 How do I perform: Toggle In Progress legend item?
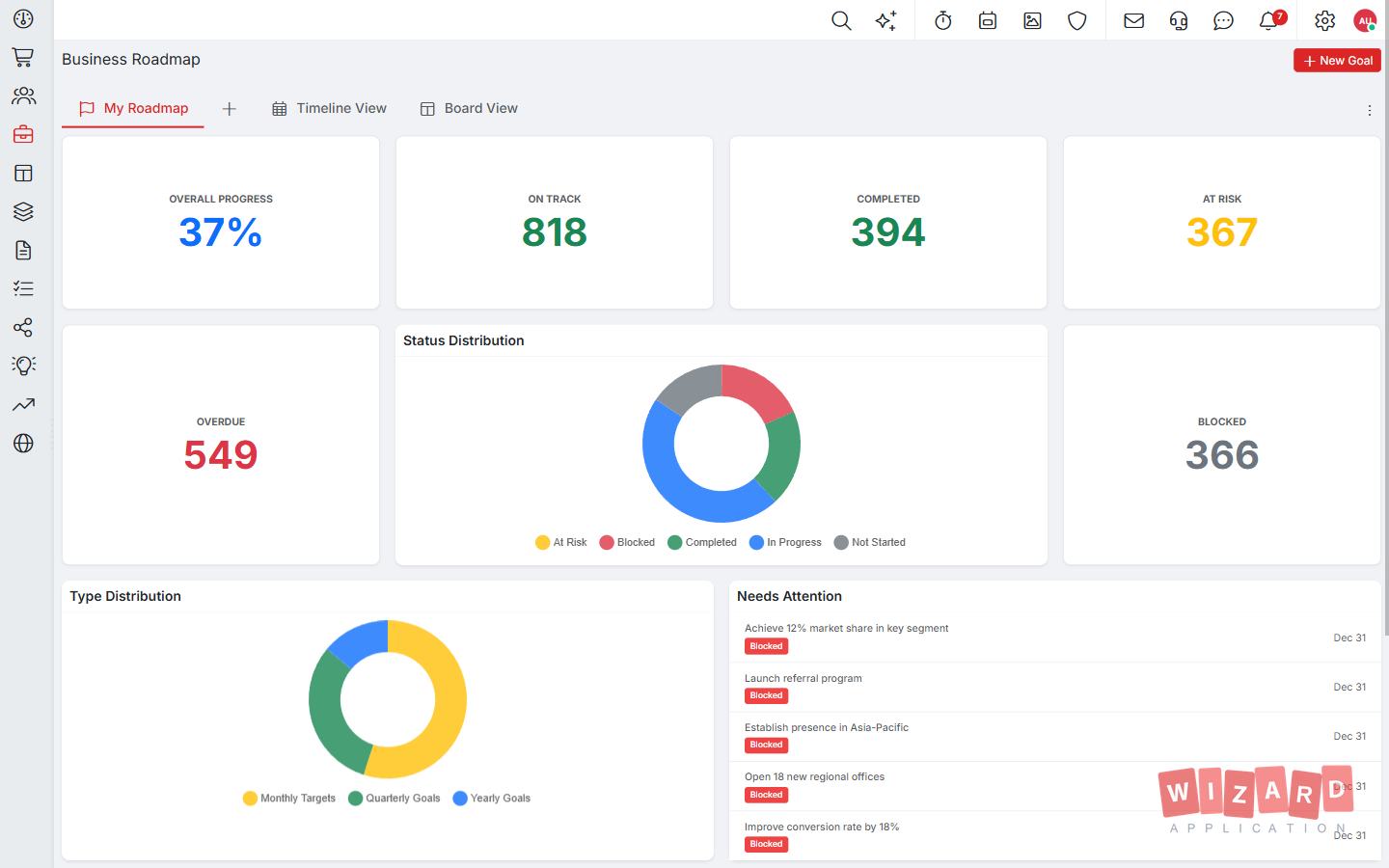point(785,542)
